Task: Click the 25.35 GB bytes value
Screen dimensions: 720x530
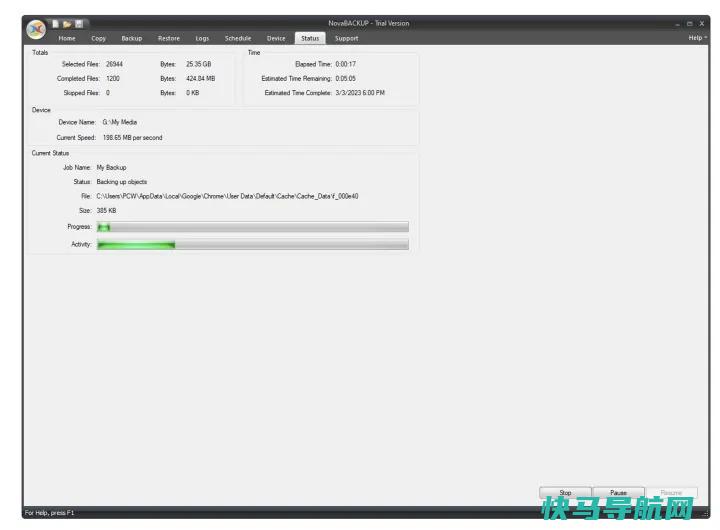Action: point(198,64)
